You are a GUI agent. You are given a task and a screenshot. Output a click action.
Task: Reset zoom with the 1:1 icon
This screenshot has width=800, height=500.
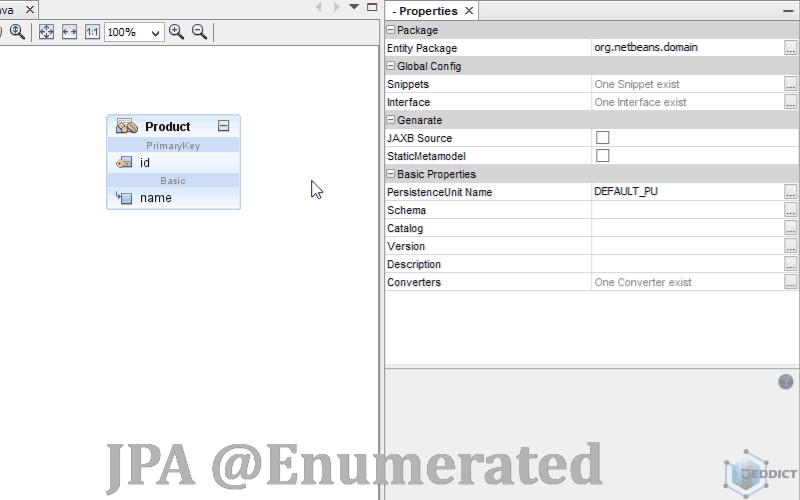point(92,32)
